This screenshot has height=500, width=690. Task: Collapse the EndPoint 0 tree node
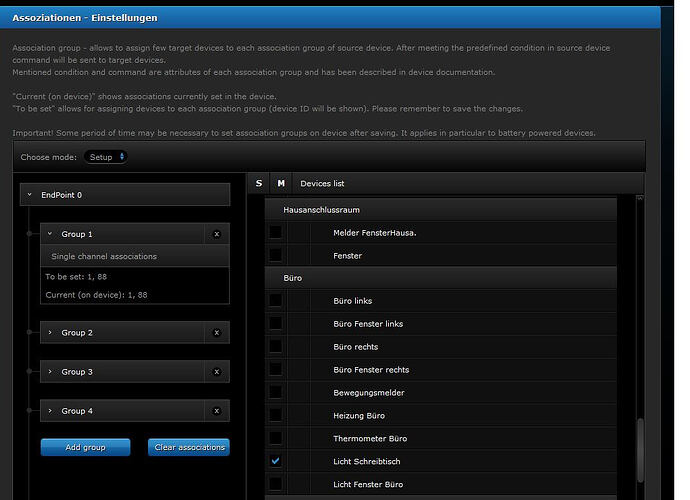click(29, 195)
